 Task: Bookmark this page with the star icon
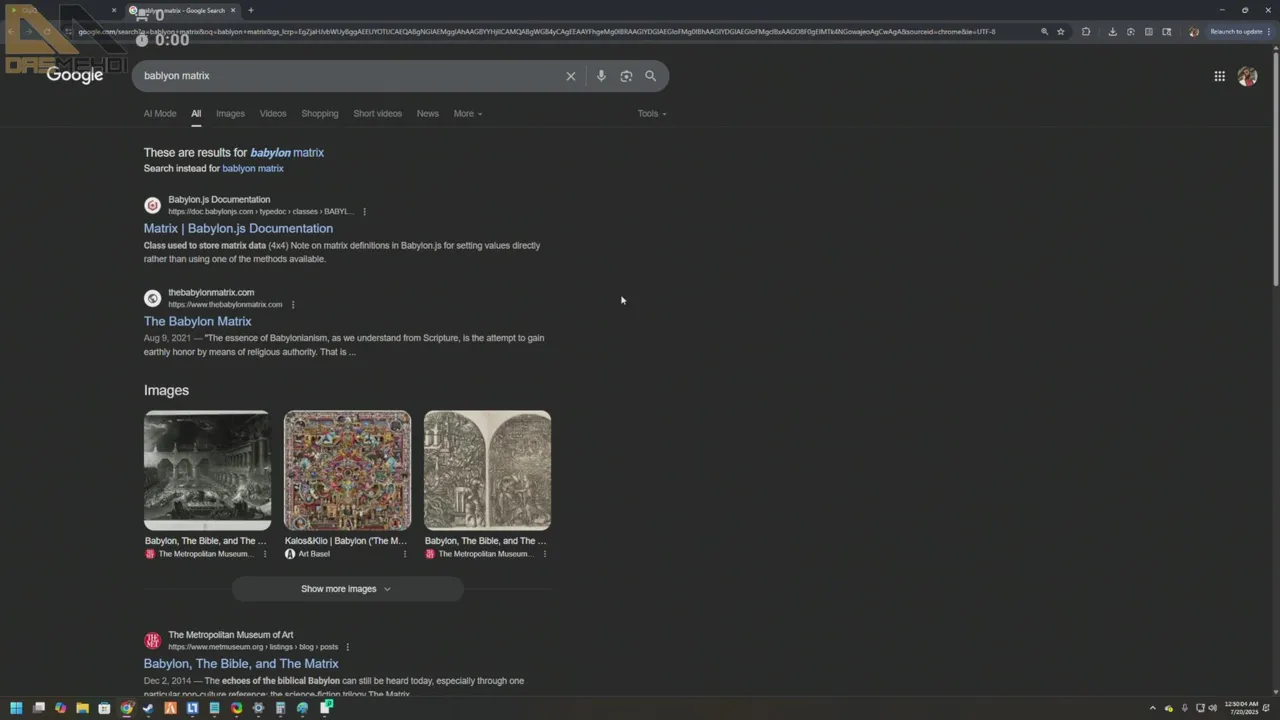[1061, 32]
